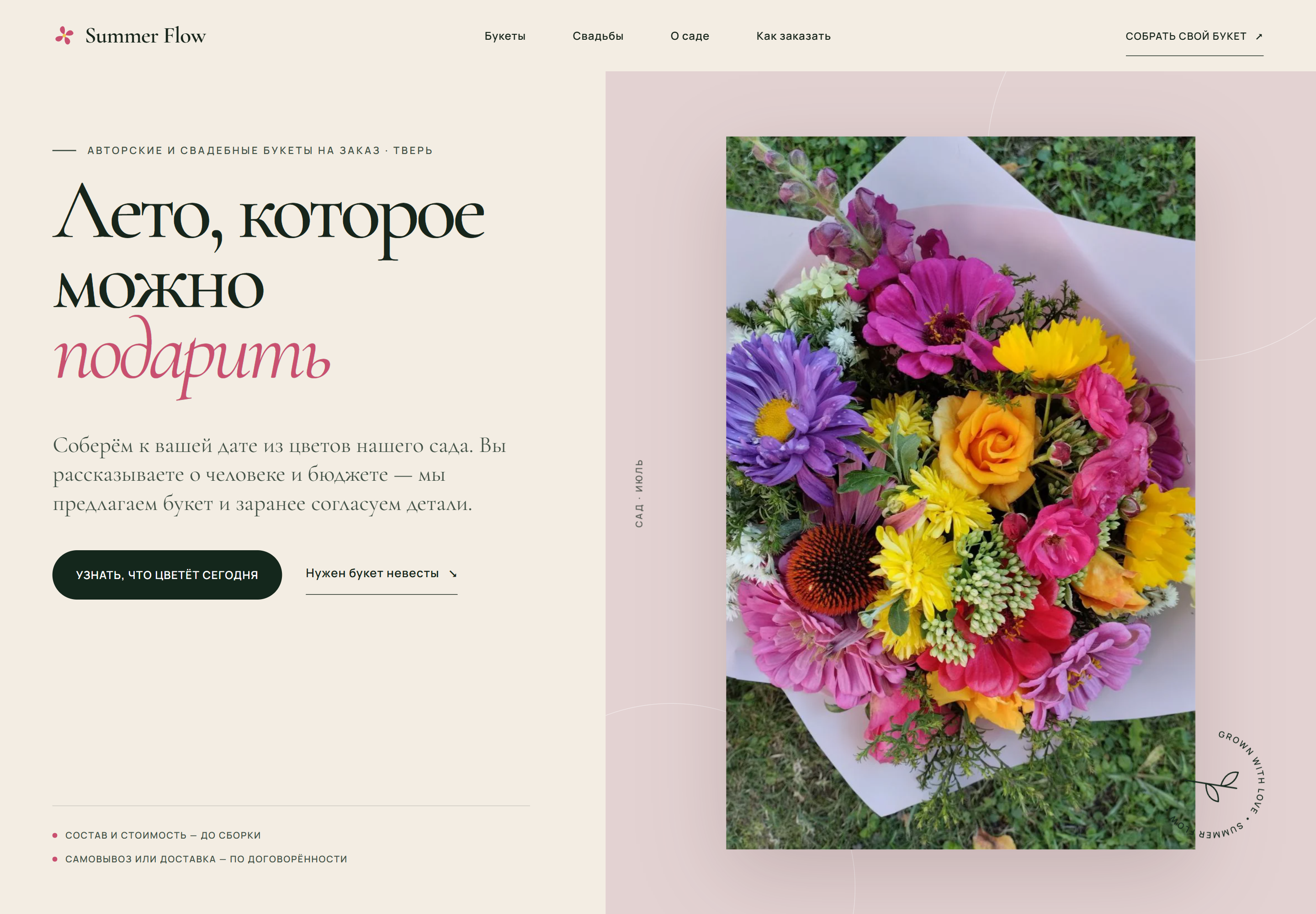Viewport: 1316px width, 914px height.
Task: Click arrow icon beside СОБРАТЬ СВОЙ БУКЕТ
Action: pyautogui.click(x=1259, y=37)
